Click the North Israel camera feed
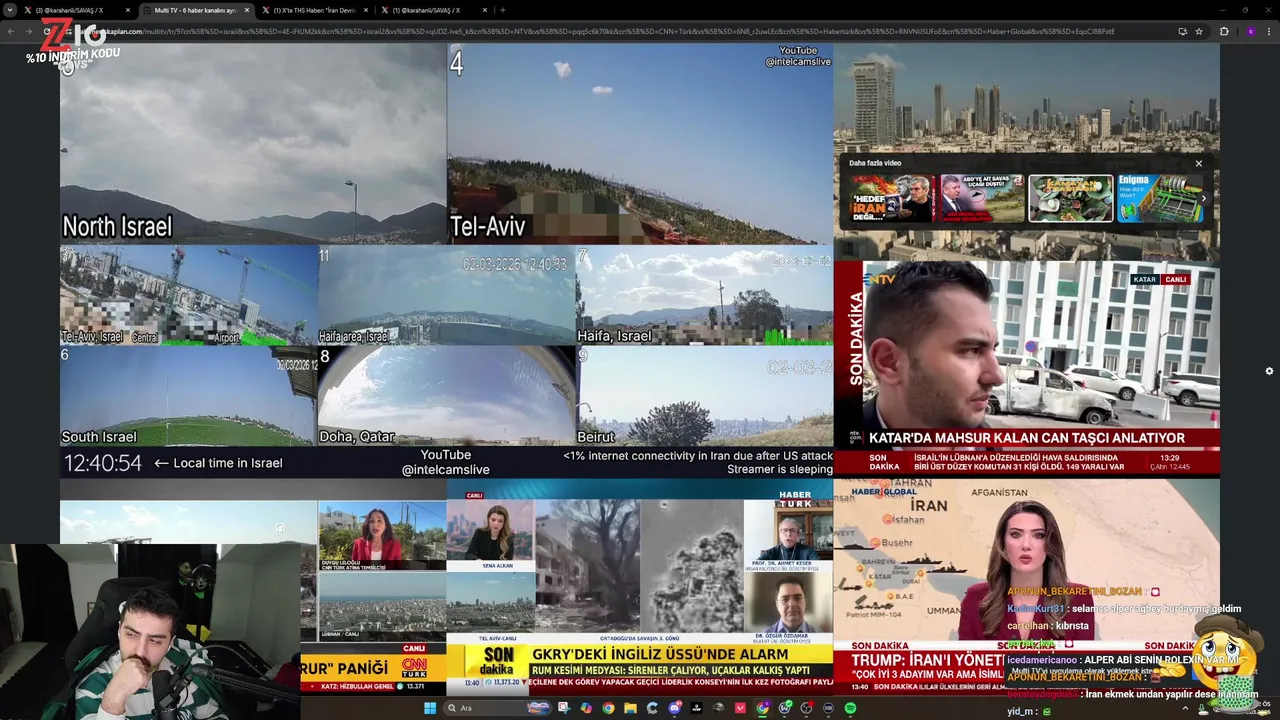 coord(253,143)
